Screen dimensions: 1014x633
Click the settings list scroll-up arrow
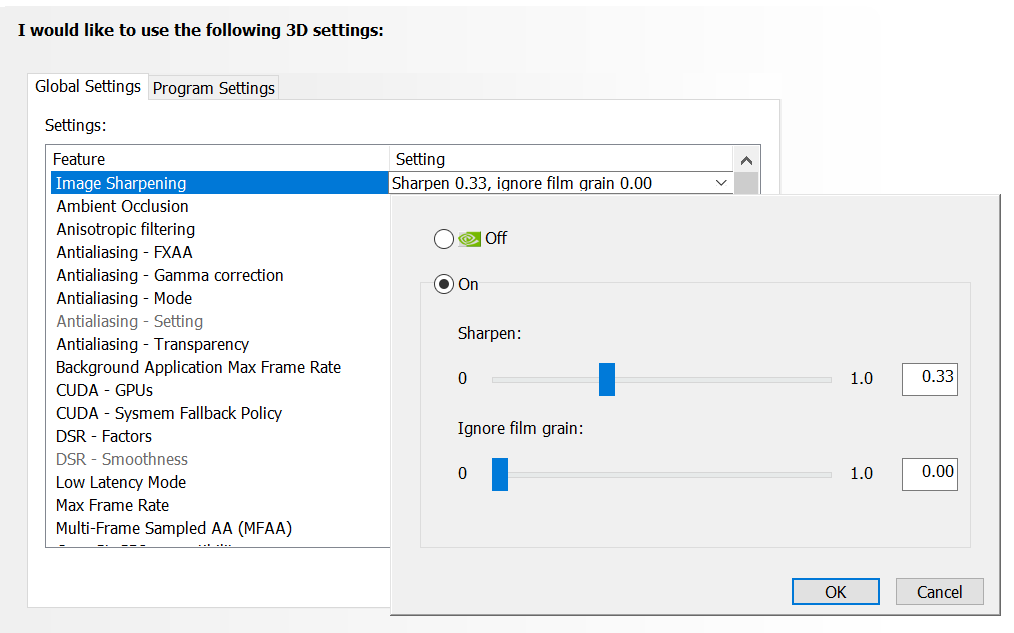click(x=746, y=160)
